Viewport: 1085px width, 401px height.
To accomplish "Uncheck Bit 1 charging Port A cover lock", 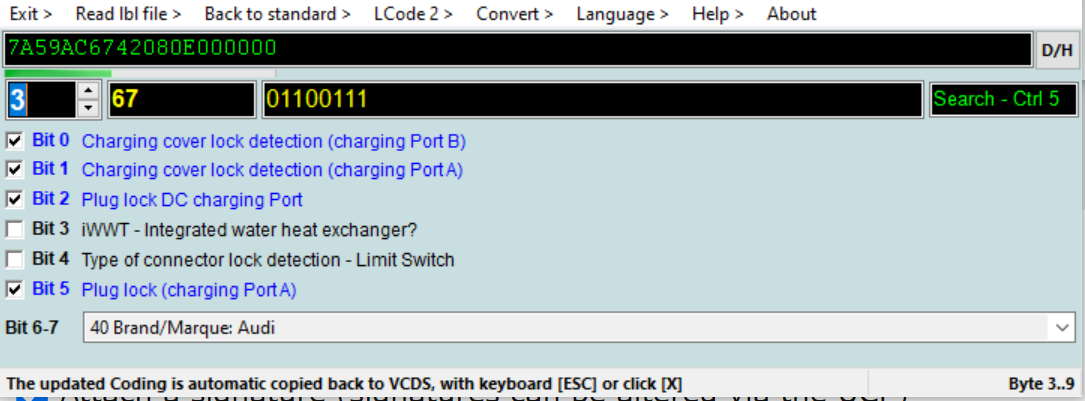I will (x=15, y=170).
